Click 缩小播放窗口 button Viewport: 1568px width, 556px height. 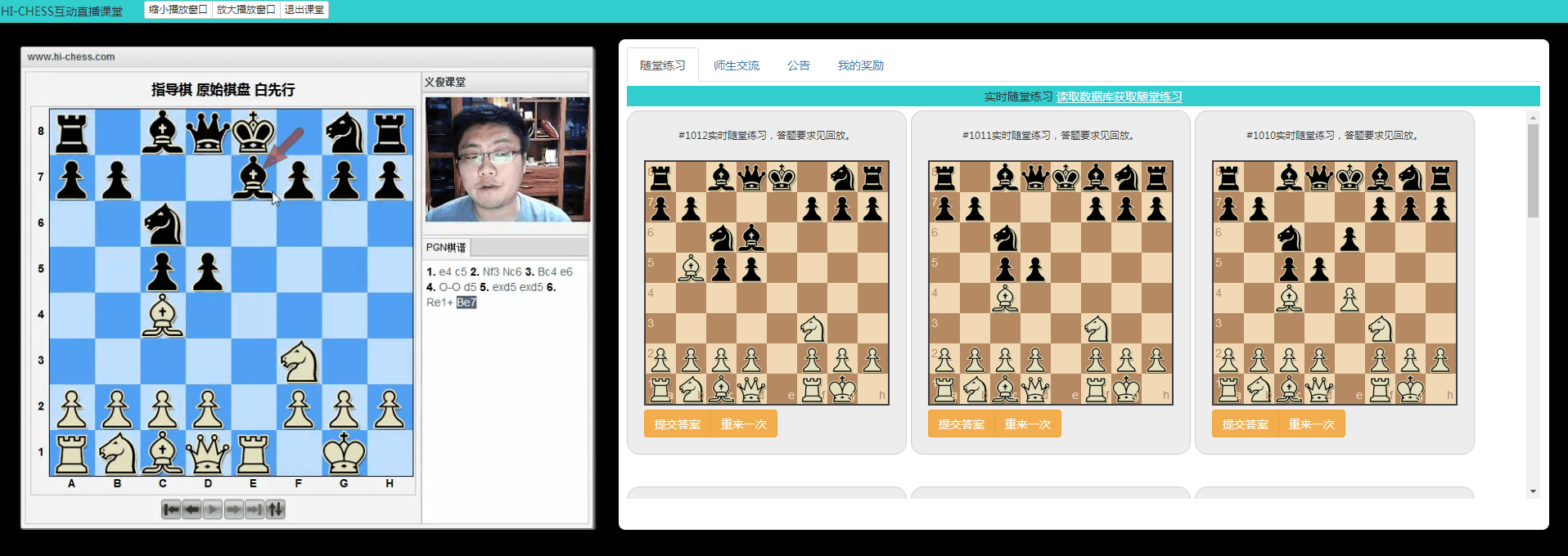pos(178,10)
